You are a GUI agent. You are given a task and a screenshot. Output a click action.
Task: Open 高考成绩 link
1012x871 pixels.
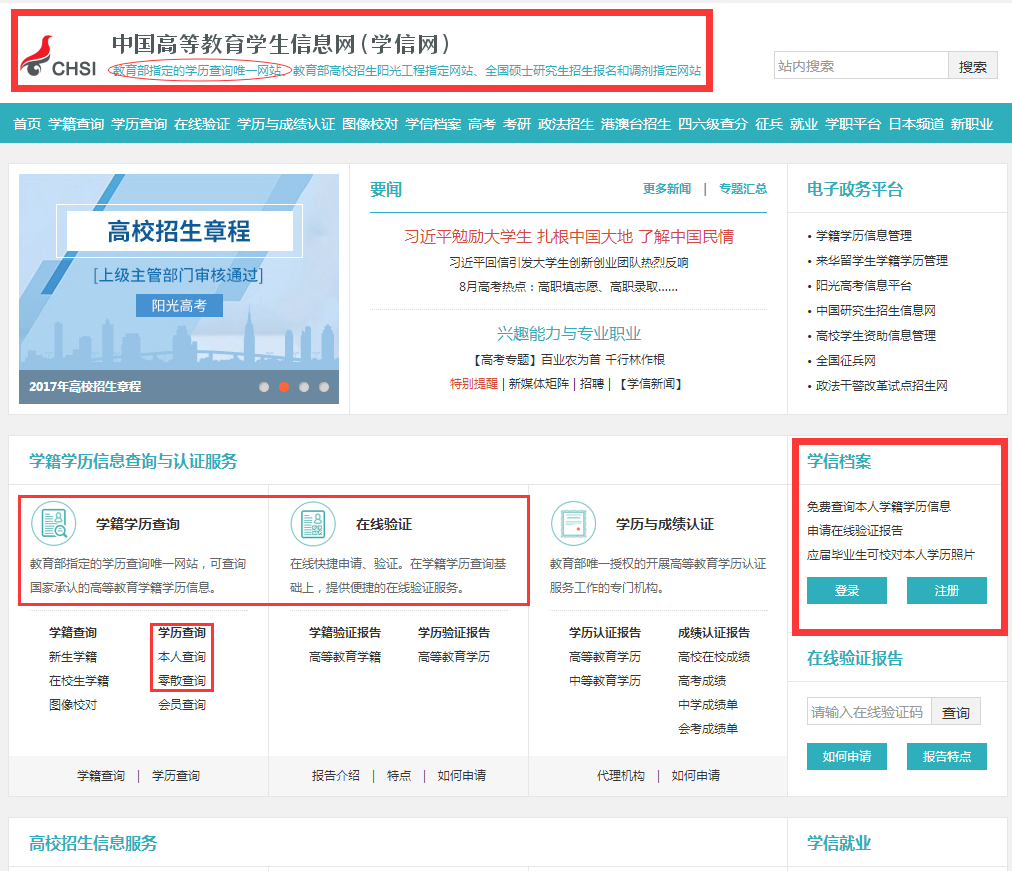(702, 681)
